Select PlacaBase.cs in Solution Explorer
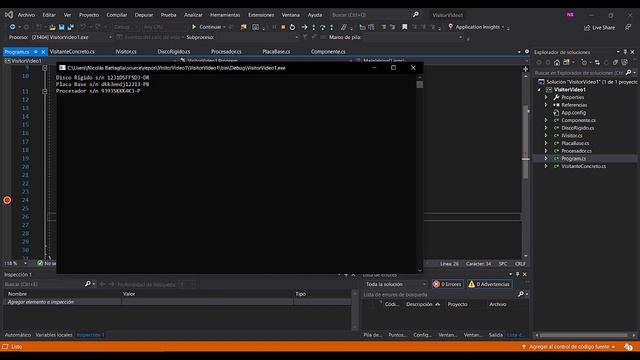 click(x=575, y=143)
